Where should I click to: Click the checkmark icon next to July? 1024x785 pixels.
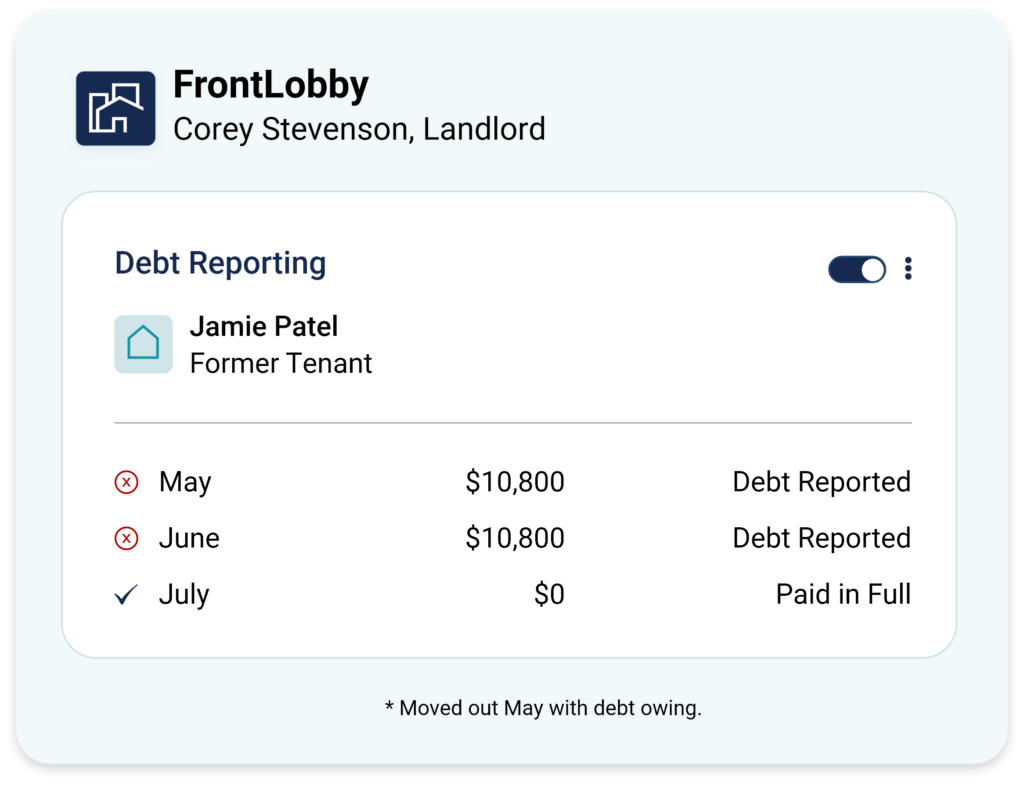pyautogui.click(x=126, y=594)
